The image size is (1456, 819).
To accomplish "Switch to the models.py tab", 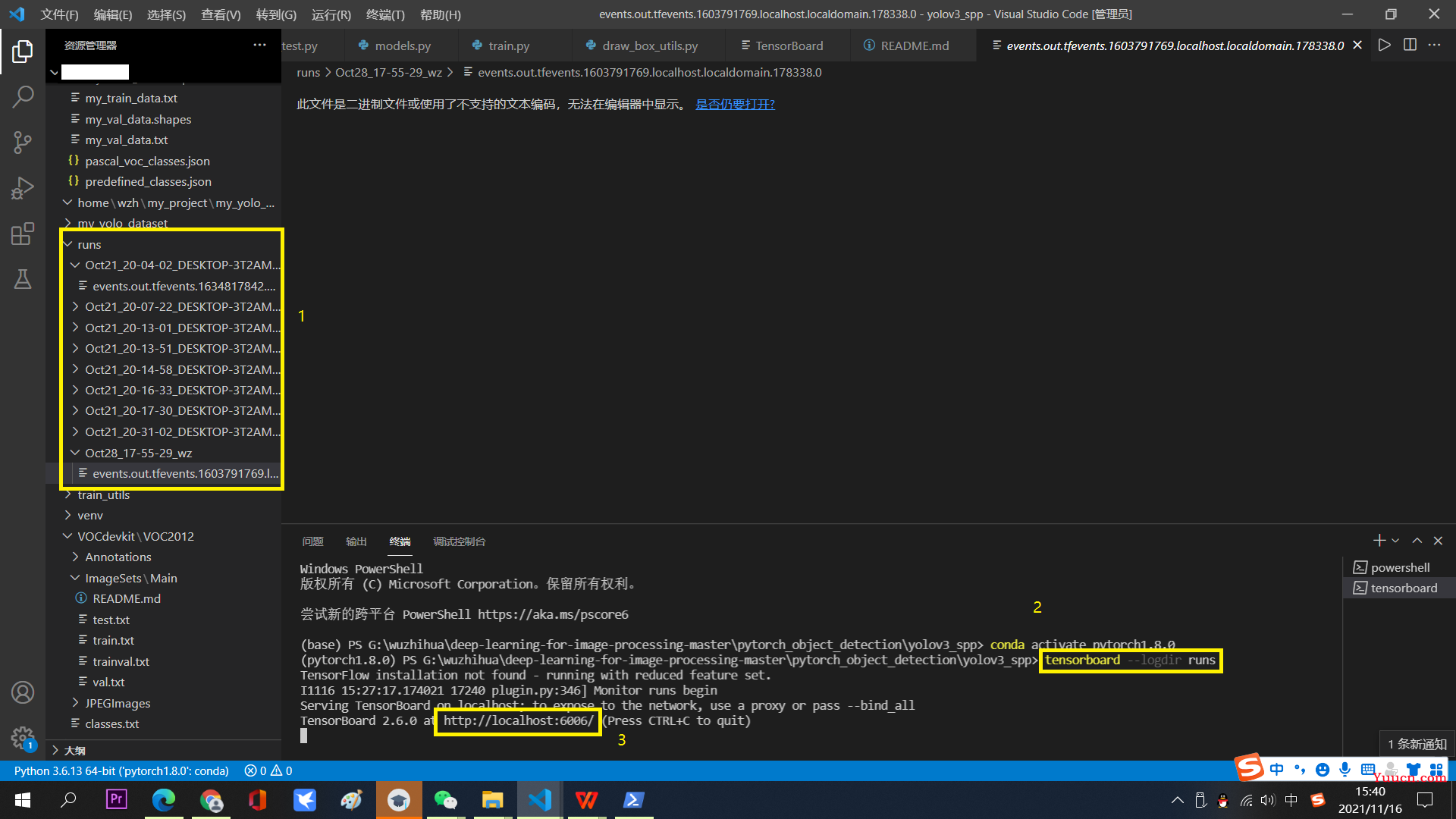I will (x=402, y=45).
